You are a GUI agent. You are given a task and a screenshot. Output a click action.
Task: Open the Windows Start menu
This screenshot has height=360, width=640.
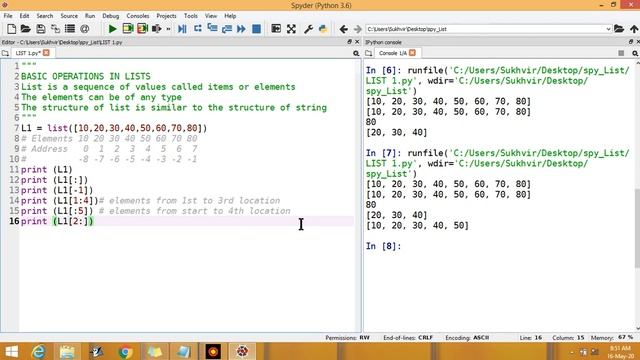(x=11, y=351)
